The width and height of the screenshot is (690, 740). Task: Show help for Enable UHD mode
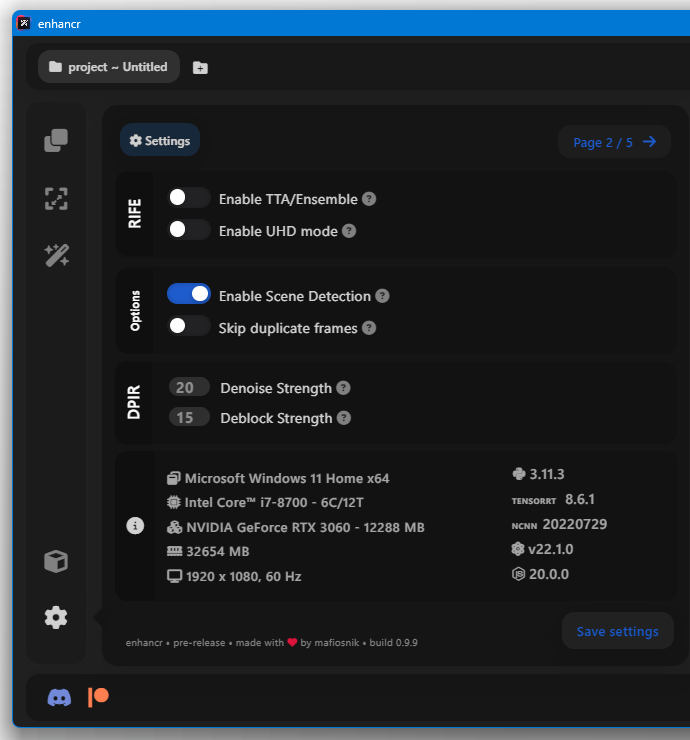[349, 231]
